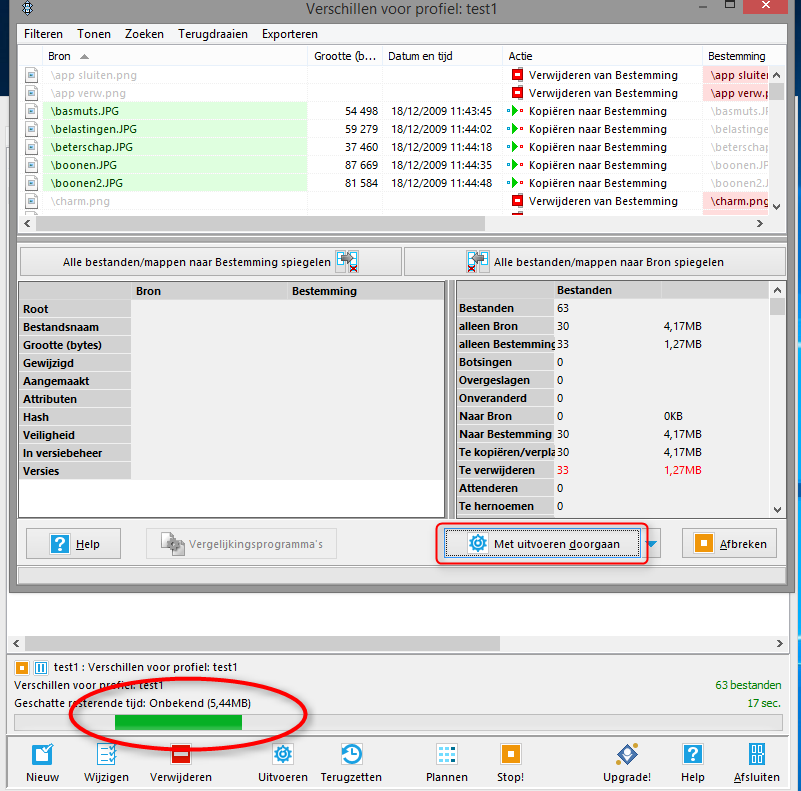Click the Stop! toolbar icon
This screenshot has width=801, height=791.
[510, 754]
